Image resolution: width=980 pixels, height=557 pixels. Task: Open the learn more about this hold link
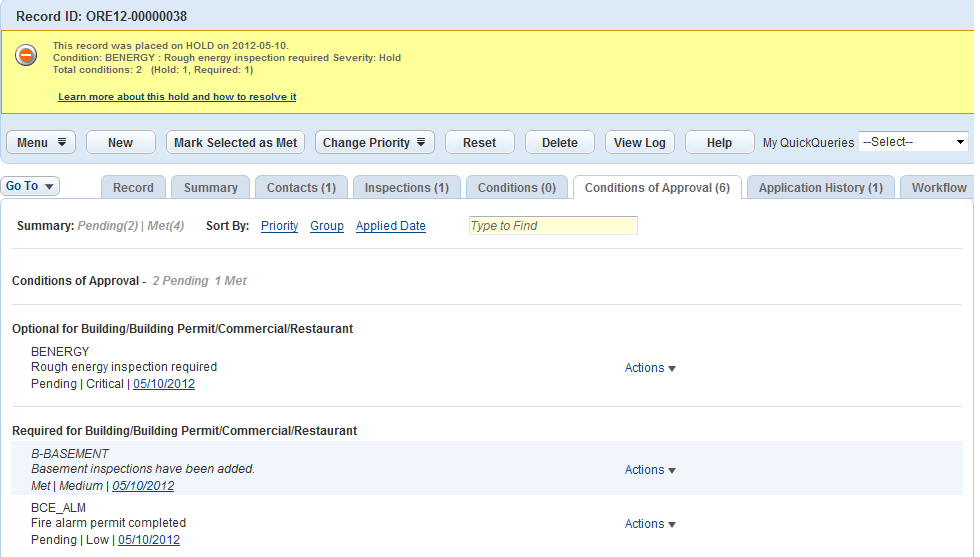(177, 97)
